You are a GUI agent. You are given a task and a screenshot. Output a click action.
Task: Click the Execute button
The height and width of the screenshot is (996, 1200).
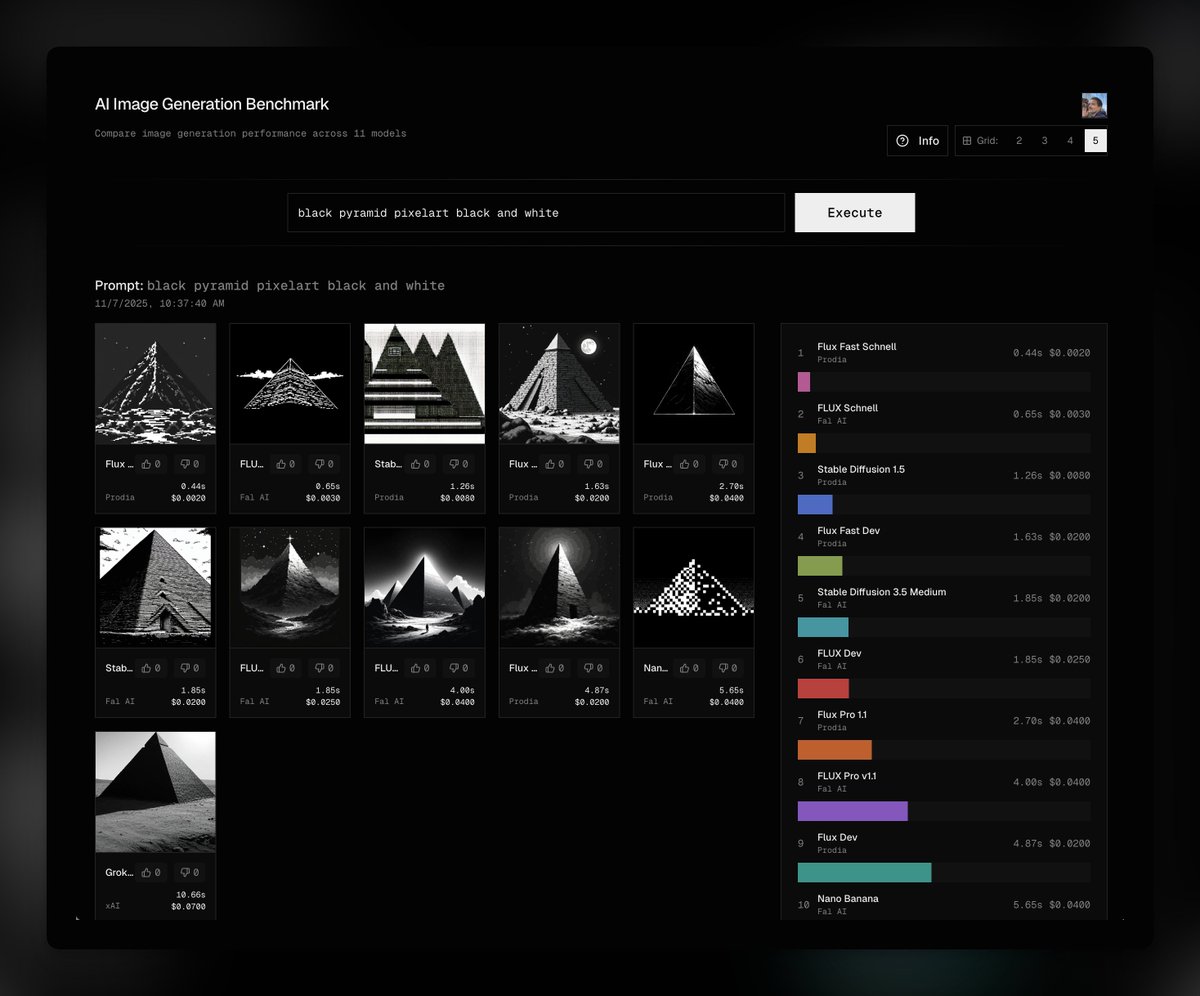pyautogui.click(x=855, y=213)
